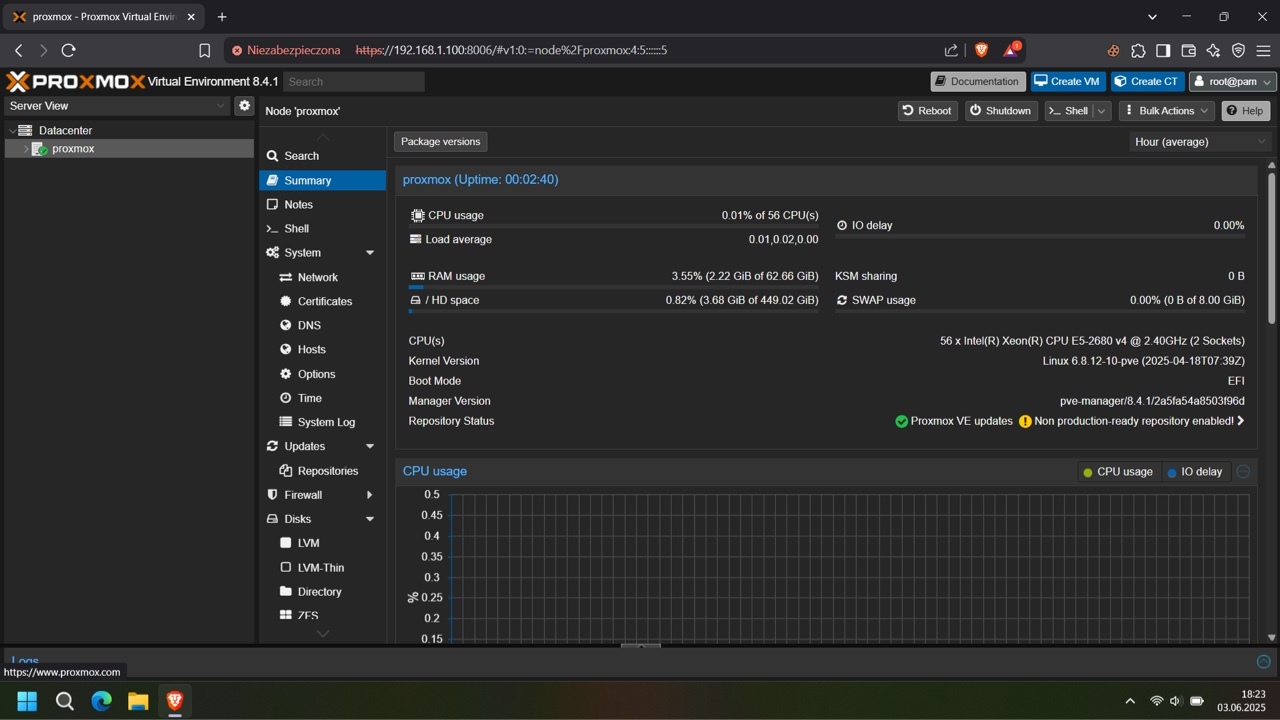
Task: Click the proxmox node icon in tree
Action: coord(40,149)
